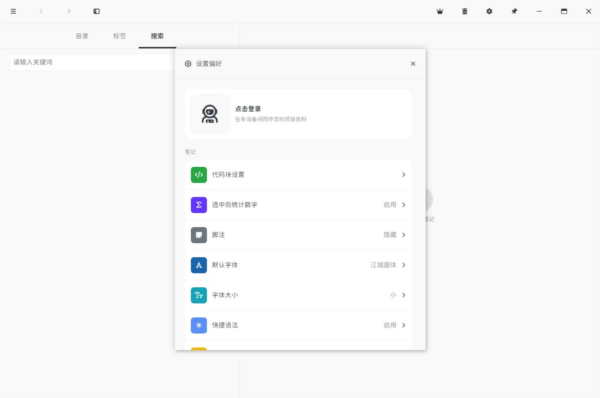Click the 小 font size value
The width and height of the screenshot is (600, 398).
(393, 295)
